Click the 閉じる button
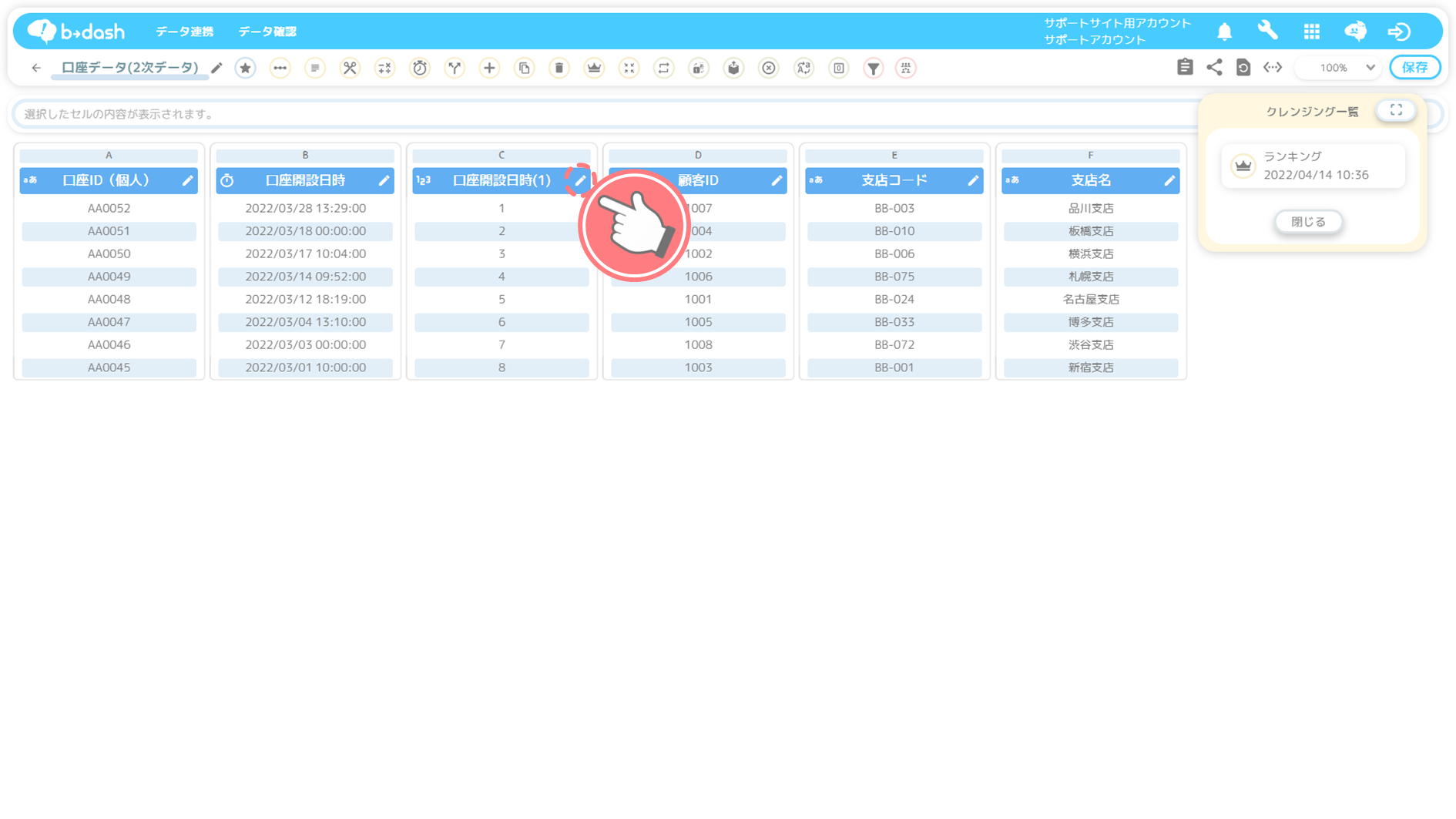The image size is (1456, 819). click(x=1308, y=222)
